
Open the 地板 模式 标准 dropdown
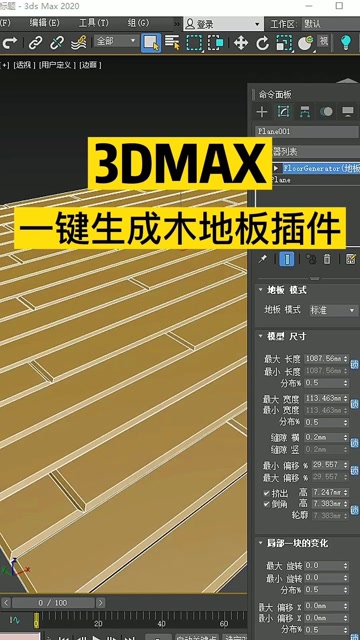click(x=333, y=310)
